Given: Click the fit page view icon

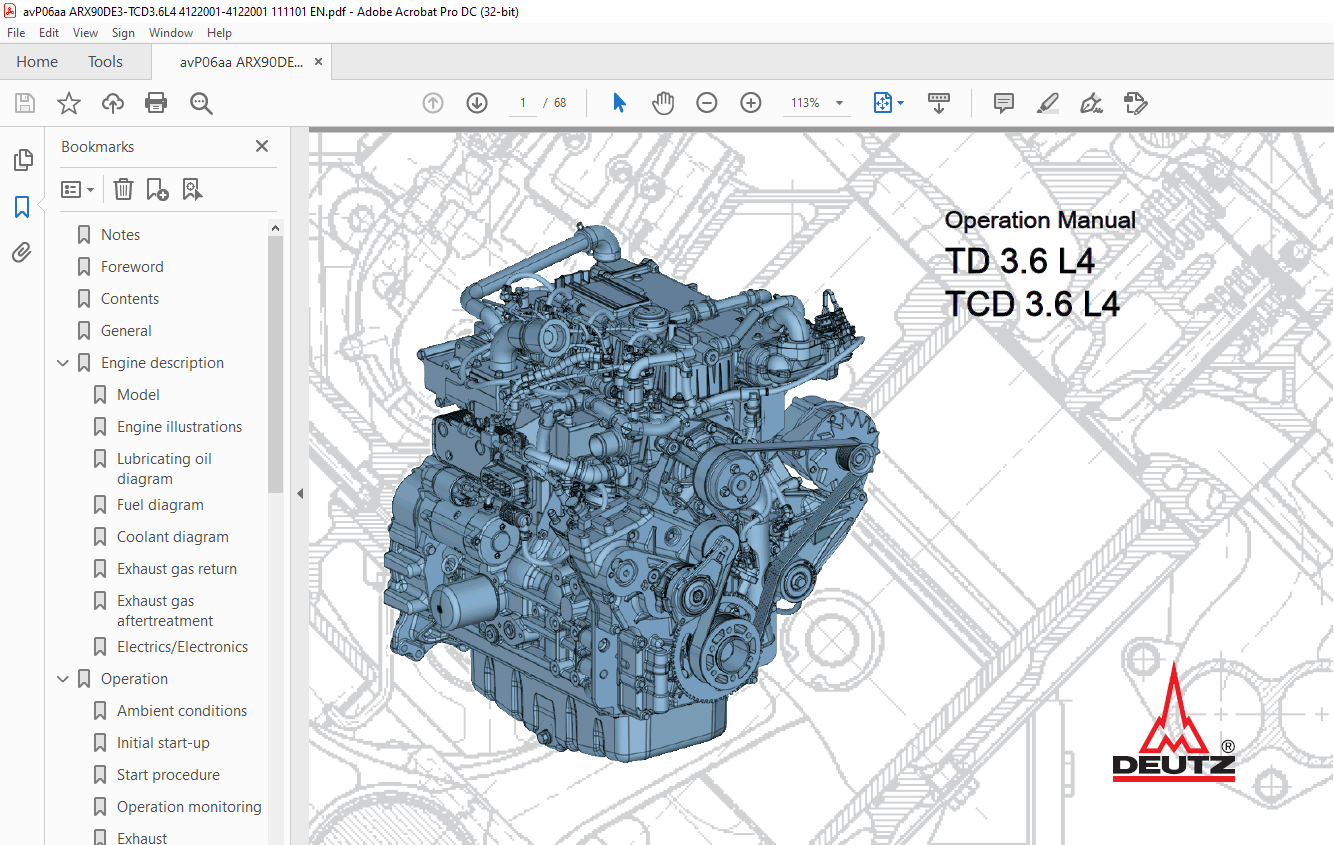Looking at the screenshot, I should click(x=882, y=103).
